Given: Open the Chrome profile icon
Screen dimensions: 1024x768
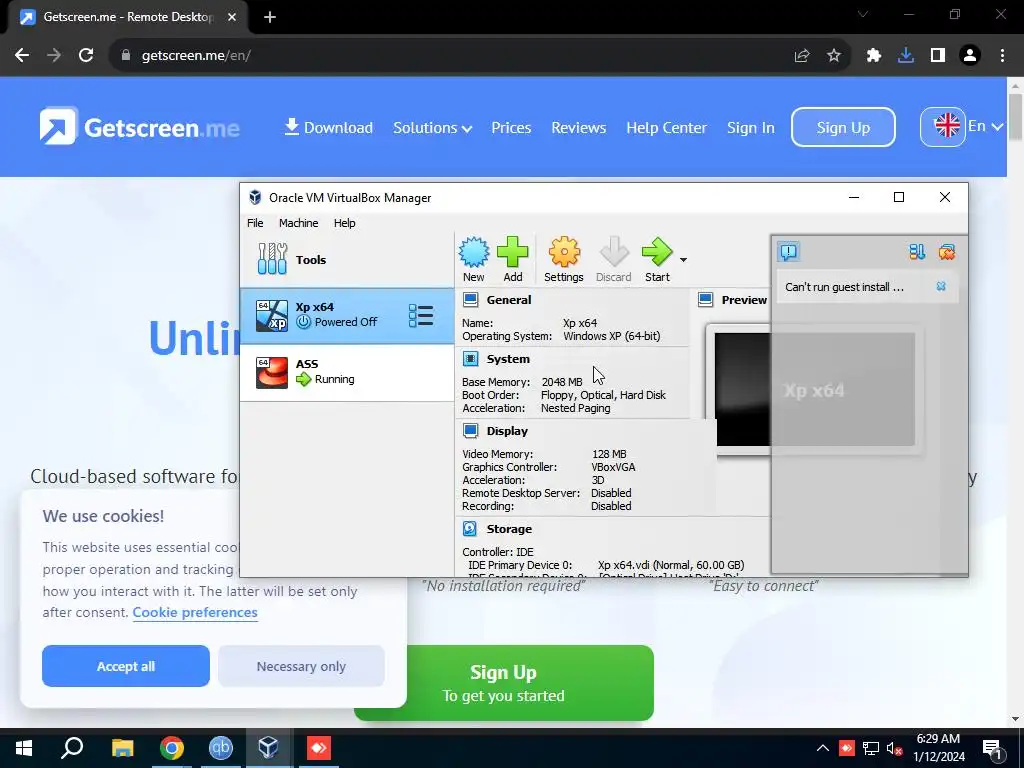Looking at the screenshot, I should tap(970, 56).
